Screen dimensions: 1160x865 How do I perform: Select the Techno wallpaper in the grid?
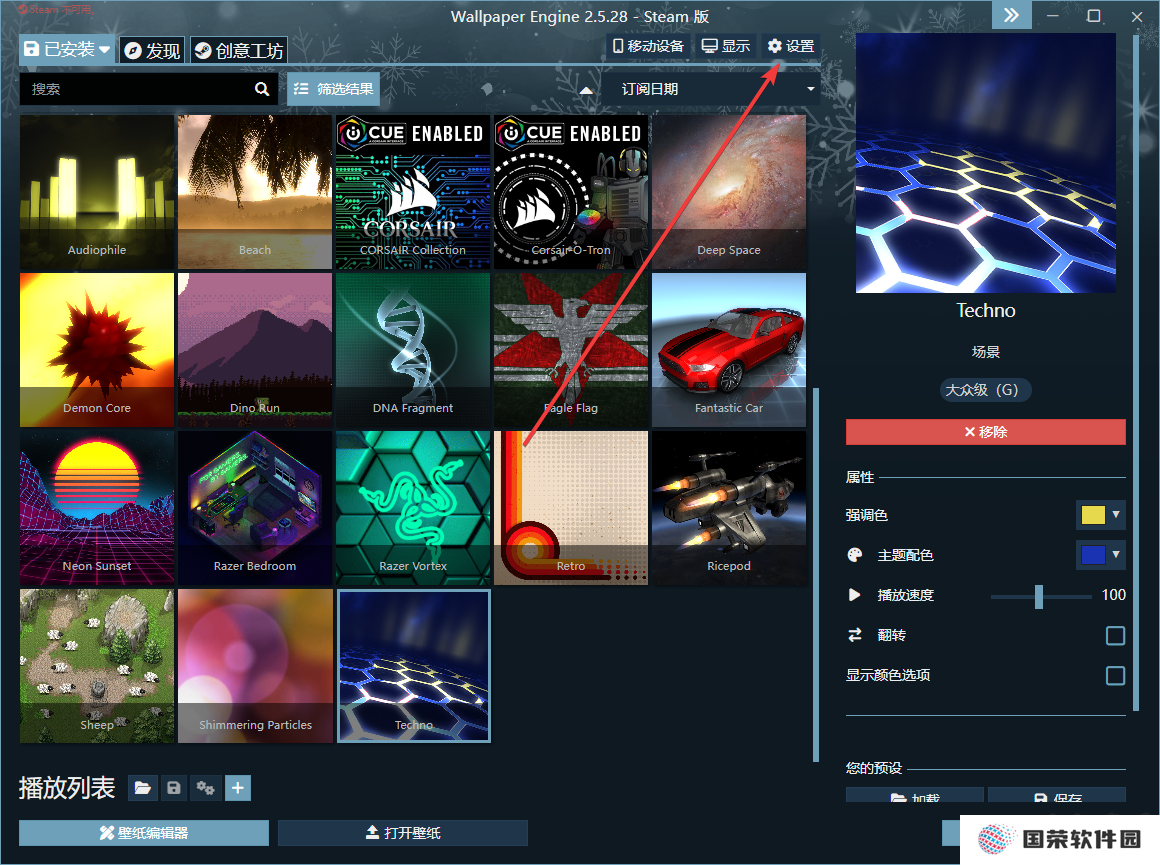click(x=414, y=666)
